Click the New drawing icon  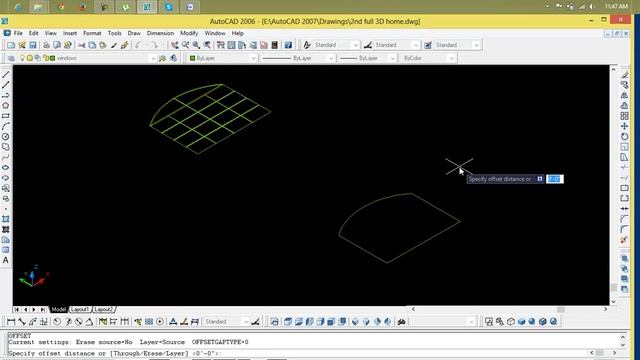pos(11,45)
